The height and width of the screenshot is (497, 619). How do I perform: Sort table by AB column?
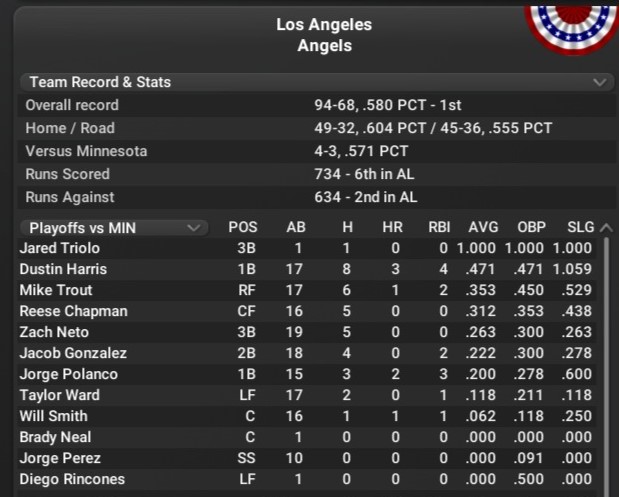click(297, 227)
